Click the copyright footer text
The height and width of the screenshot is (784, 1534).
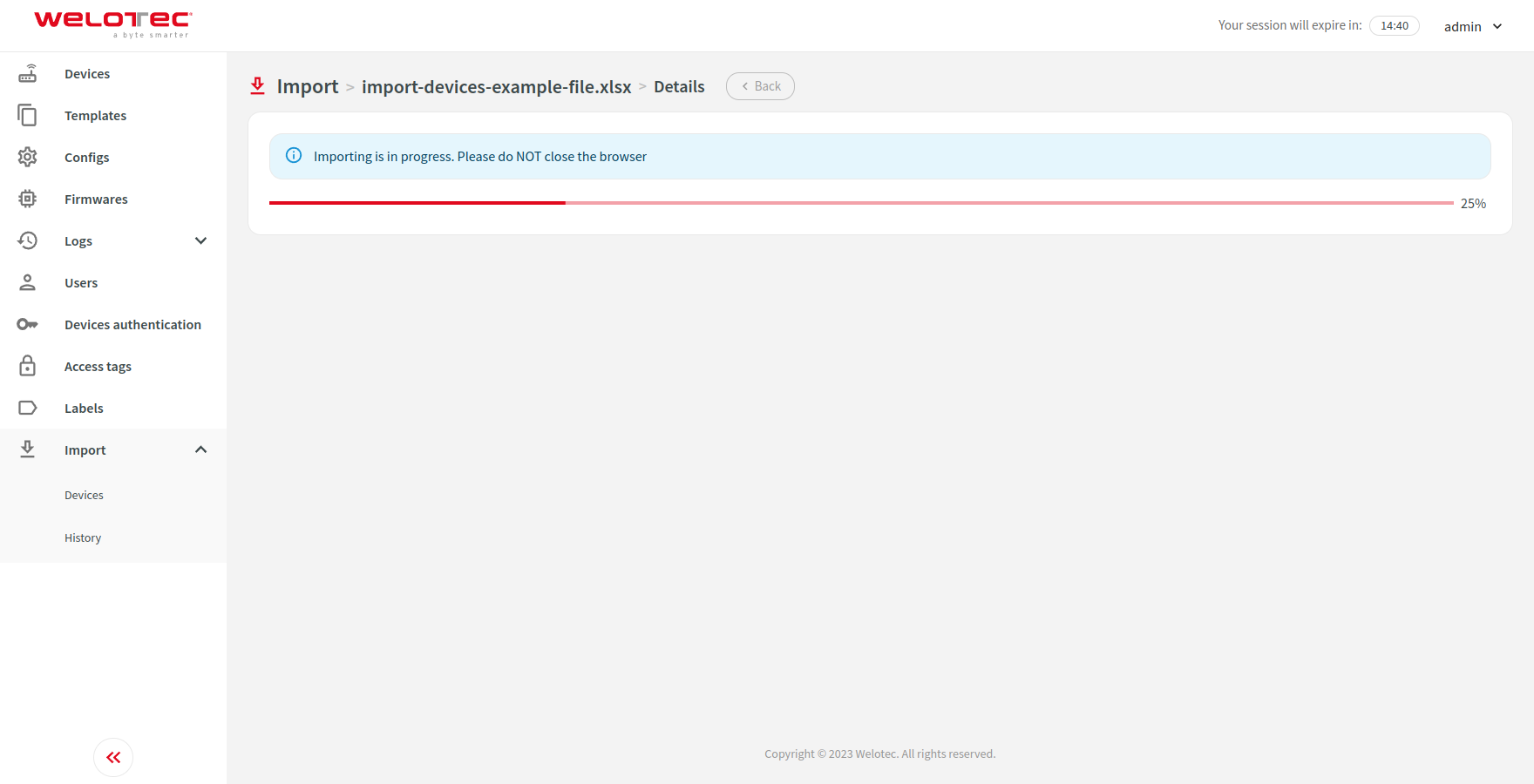880,754
